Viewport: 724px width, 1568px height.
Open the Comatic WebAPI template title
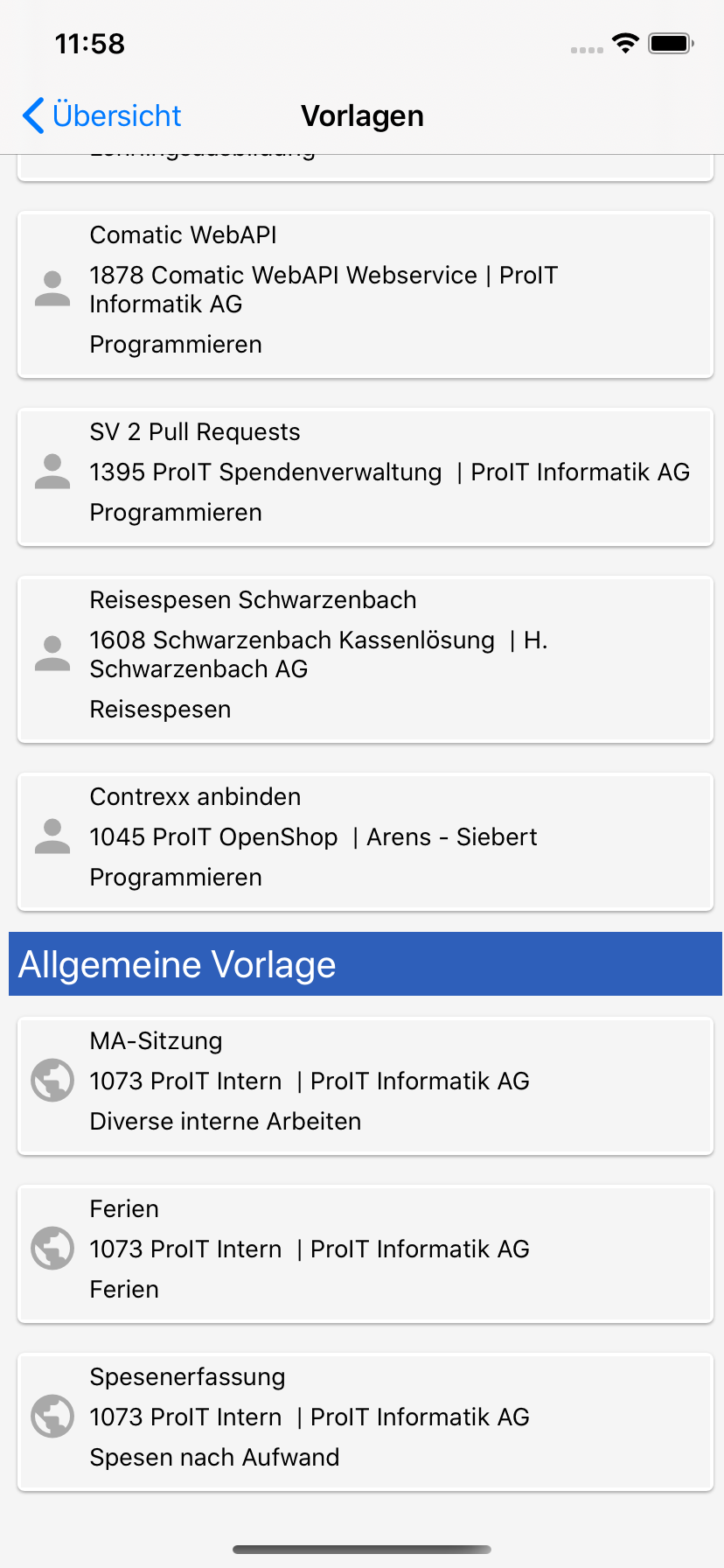183,235
